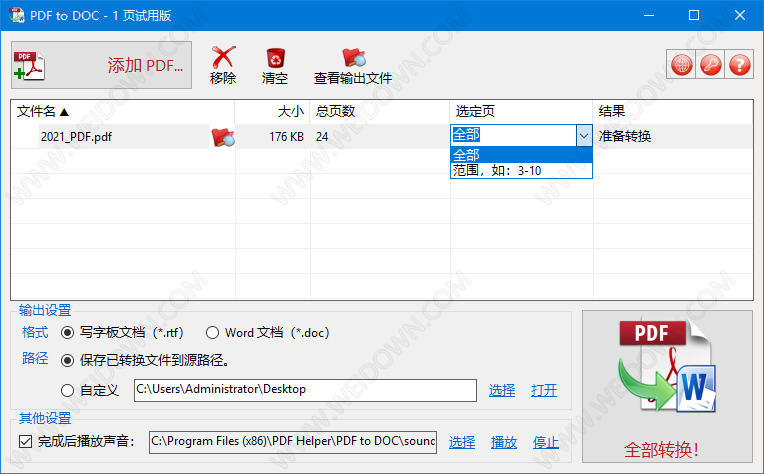Image resolution: width=764 pixels, height=474 pixels.
Task: Click the play link for the sound file
Action: (504, 441)
